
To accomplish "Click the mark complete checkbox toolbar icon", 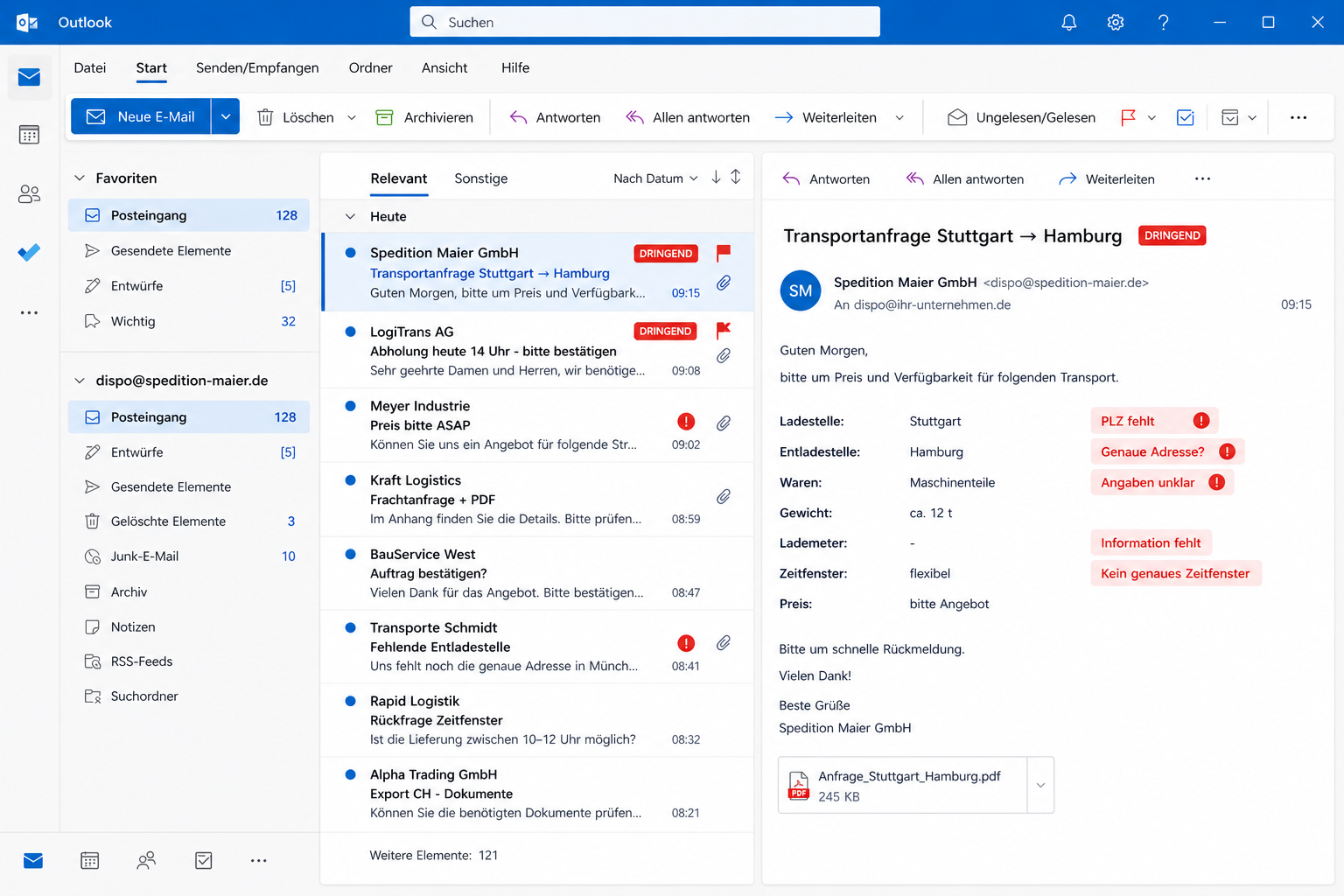I will pyautogui.click(x=1186, y=117).
